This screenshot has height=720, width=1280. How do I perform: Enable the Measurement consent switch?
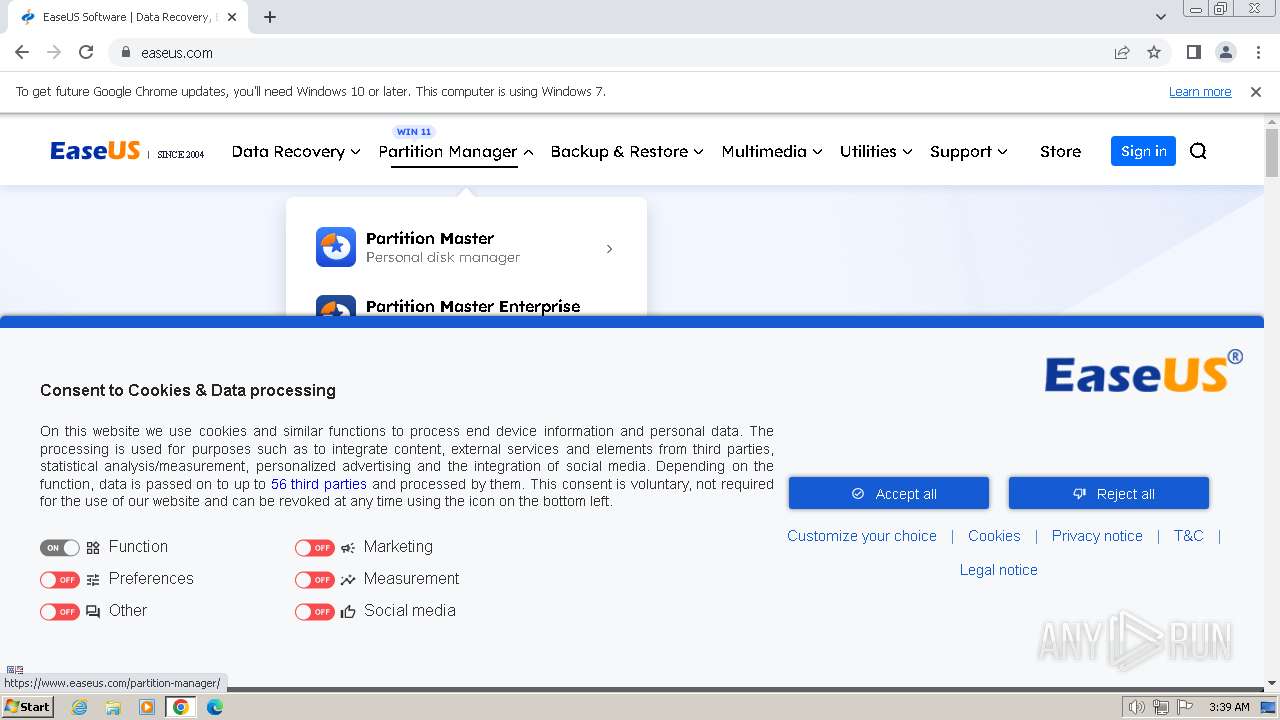tap(315, 580)
